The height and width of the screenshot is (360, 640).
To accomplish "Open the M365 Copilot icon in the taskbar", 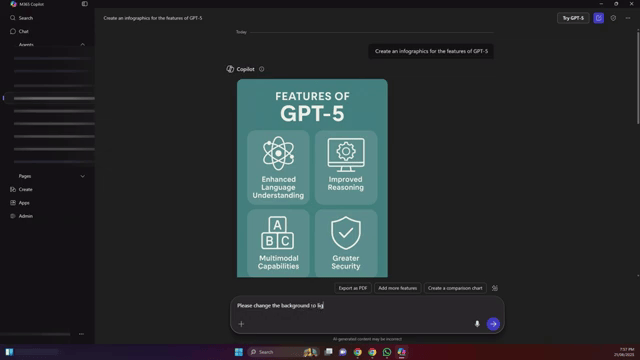I will pos(402,352).
